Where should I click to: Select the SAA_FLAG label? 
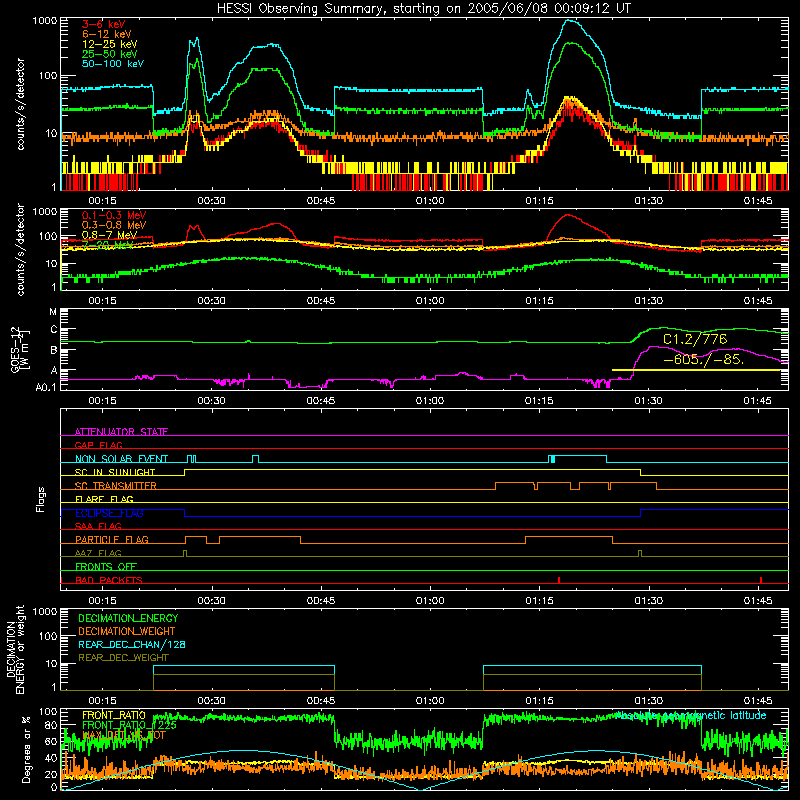[x=98, y=526]
